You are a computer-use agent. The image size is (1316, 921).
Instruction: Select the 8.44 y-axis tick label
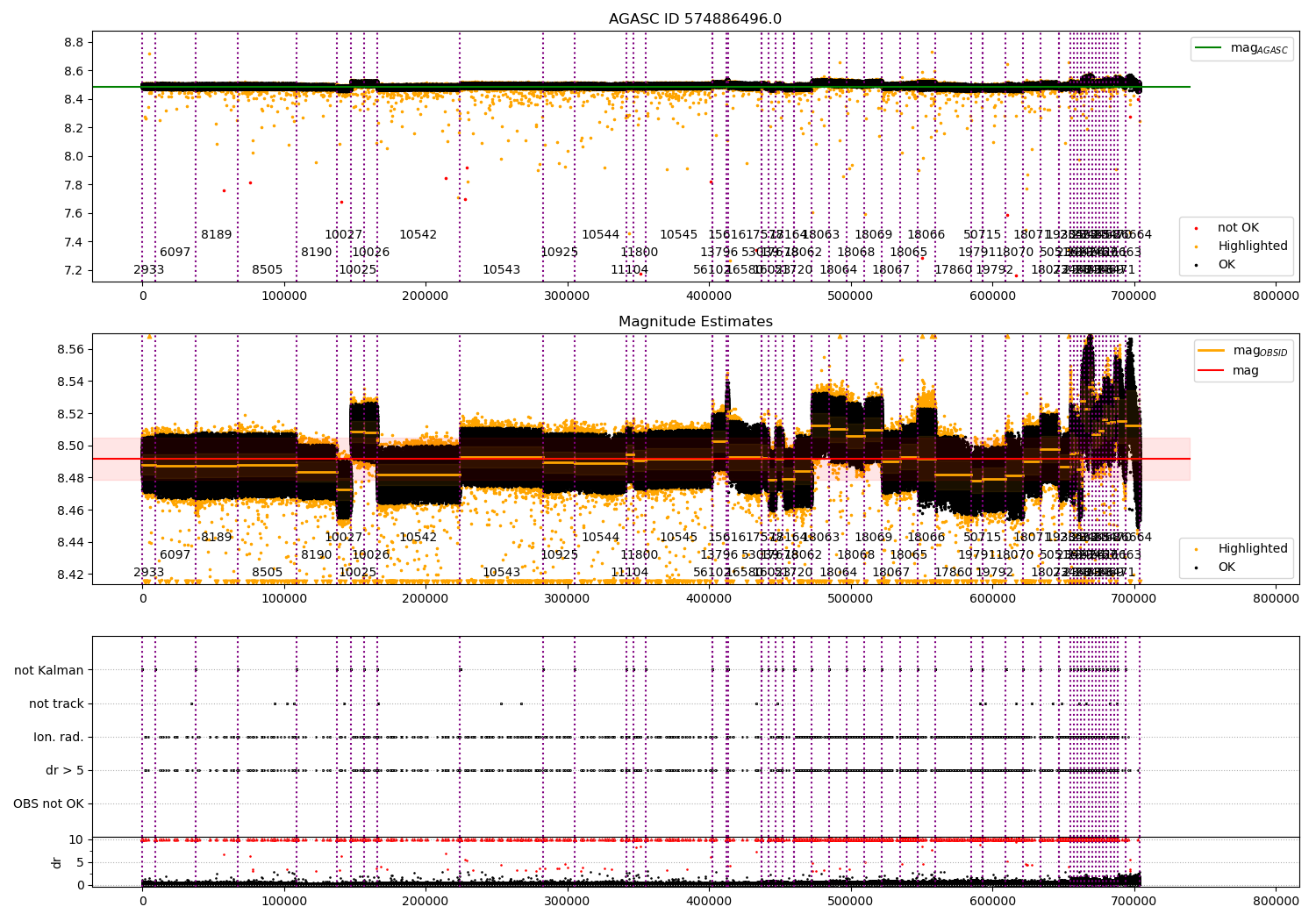71,543
